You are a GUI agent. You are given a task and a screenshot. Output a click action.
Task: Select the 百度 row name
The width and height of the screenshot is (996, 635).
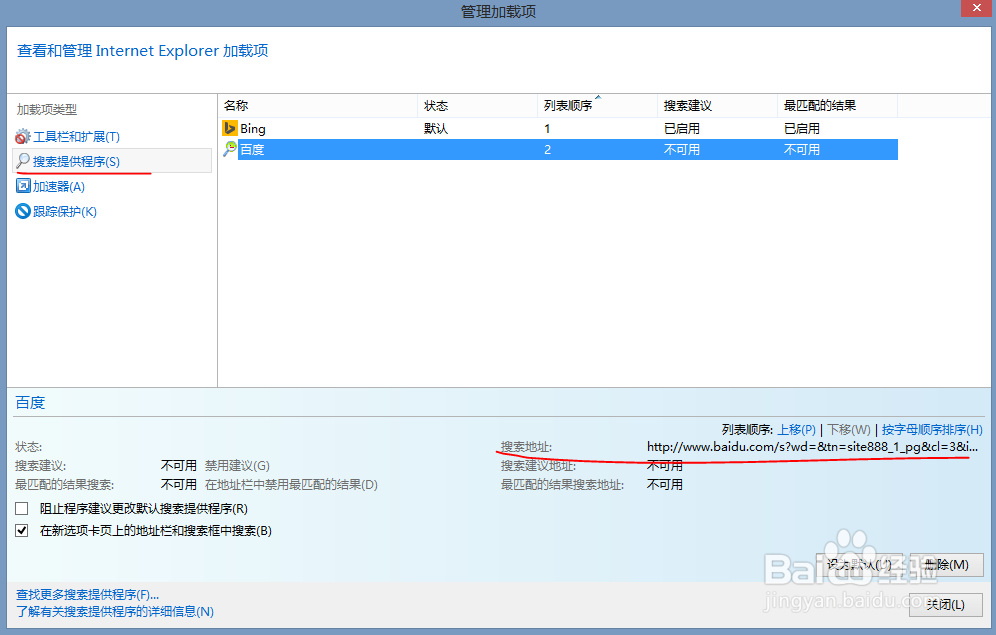pos(252,150)
